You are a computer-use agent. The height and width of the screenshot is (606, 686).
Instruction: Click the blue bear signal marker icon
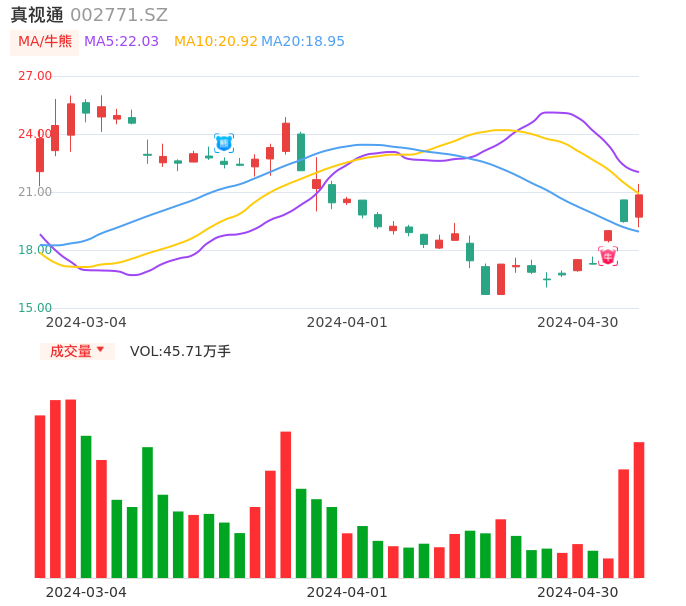(x=224, y=143)
